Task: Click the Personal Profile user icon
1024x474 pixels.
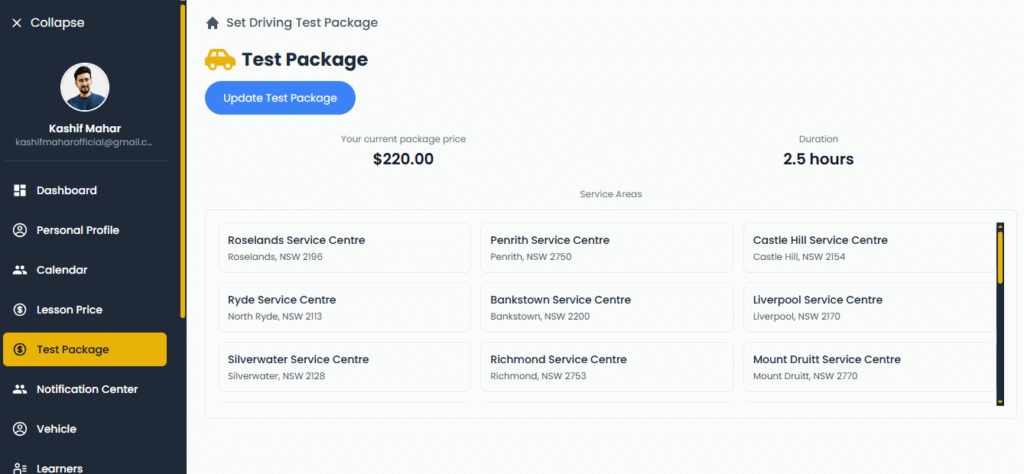Action: (19, 230)
